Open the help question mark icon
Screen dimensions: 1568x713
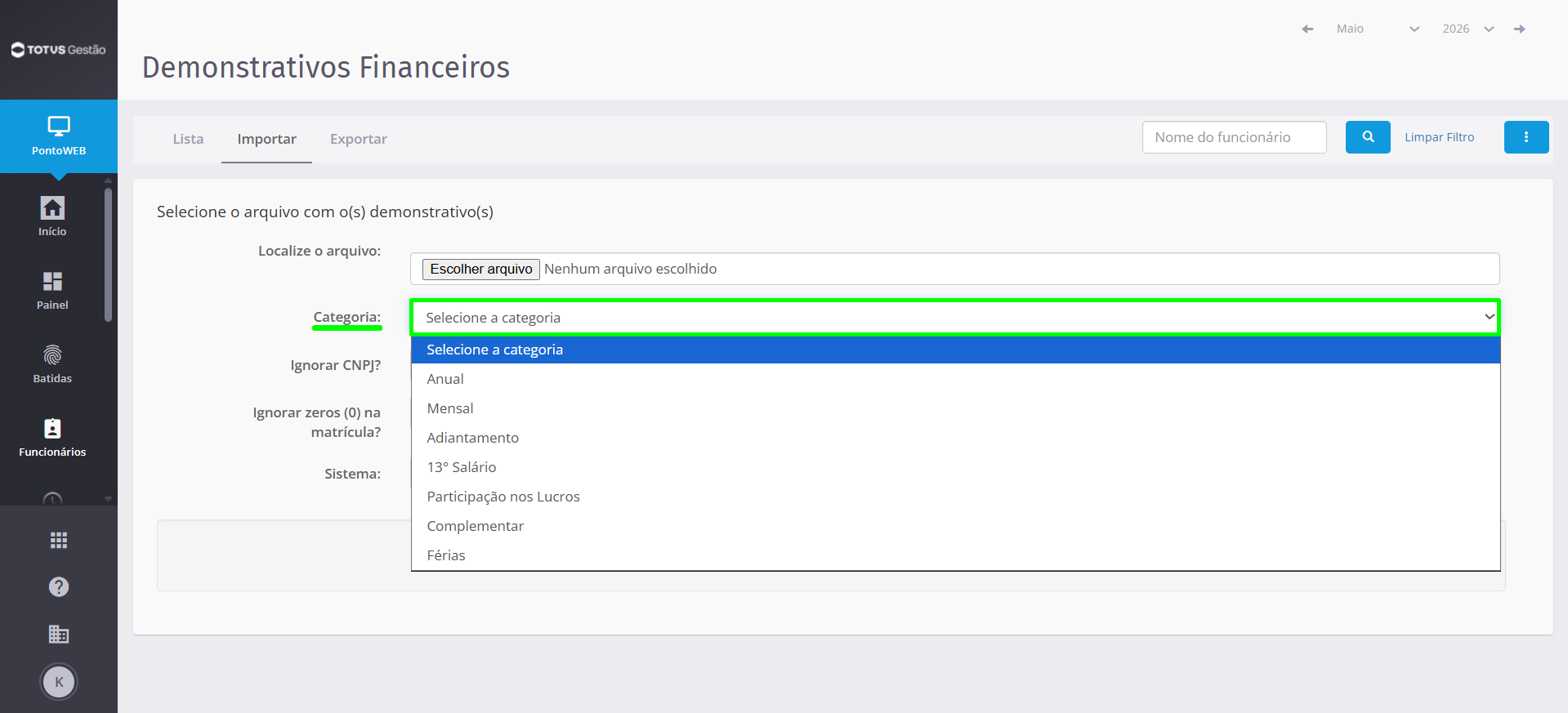(59, 586)
